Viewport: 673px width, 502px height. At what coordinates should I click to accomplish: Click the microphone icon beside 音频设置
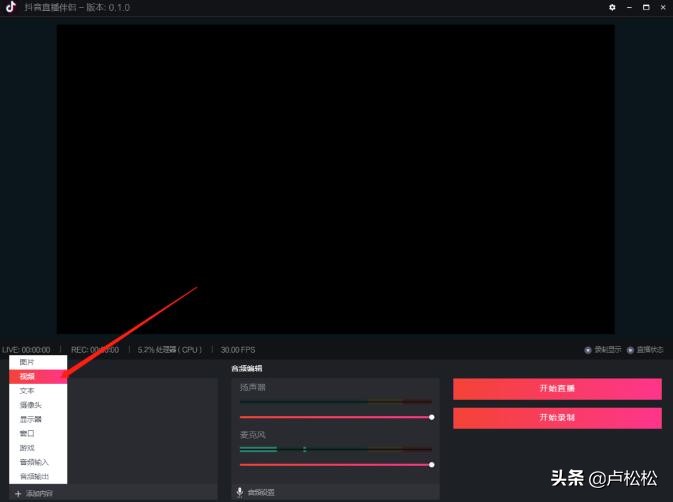pos(239,492)
